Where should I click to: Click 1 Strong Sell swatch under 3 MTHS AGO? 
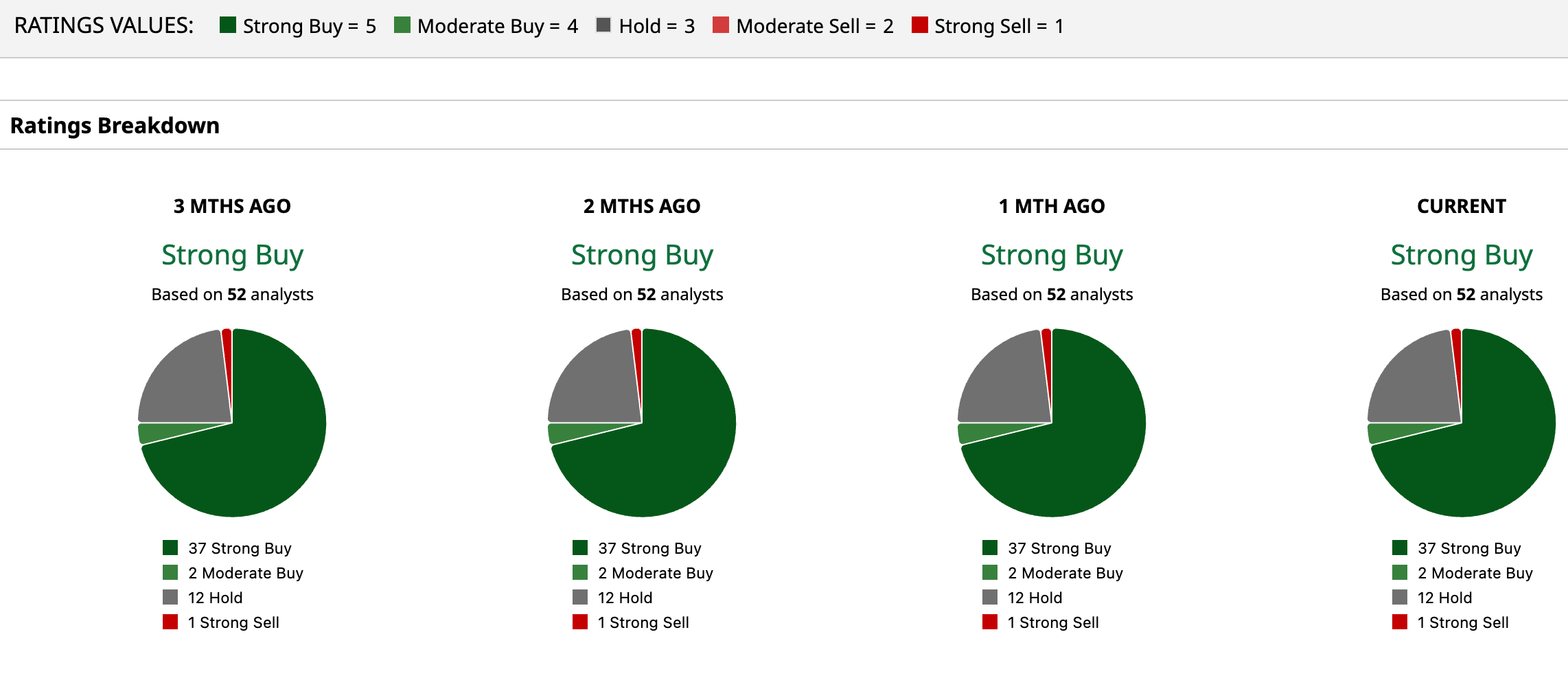(x=170, y=622)
